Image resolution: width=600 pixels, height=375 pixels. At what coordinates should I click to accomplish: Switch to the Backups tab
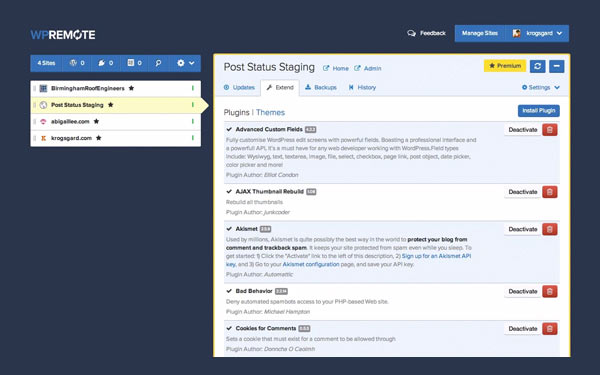[321, 88]
